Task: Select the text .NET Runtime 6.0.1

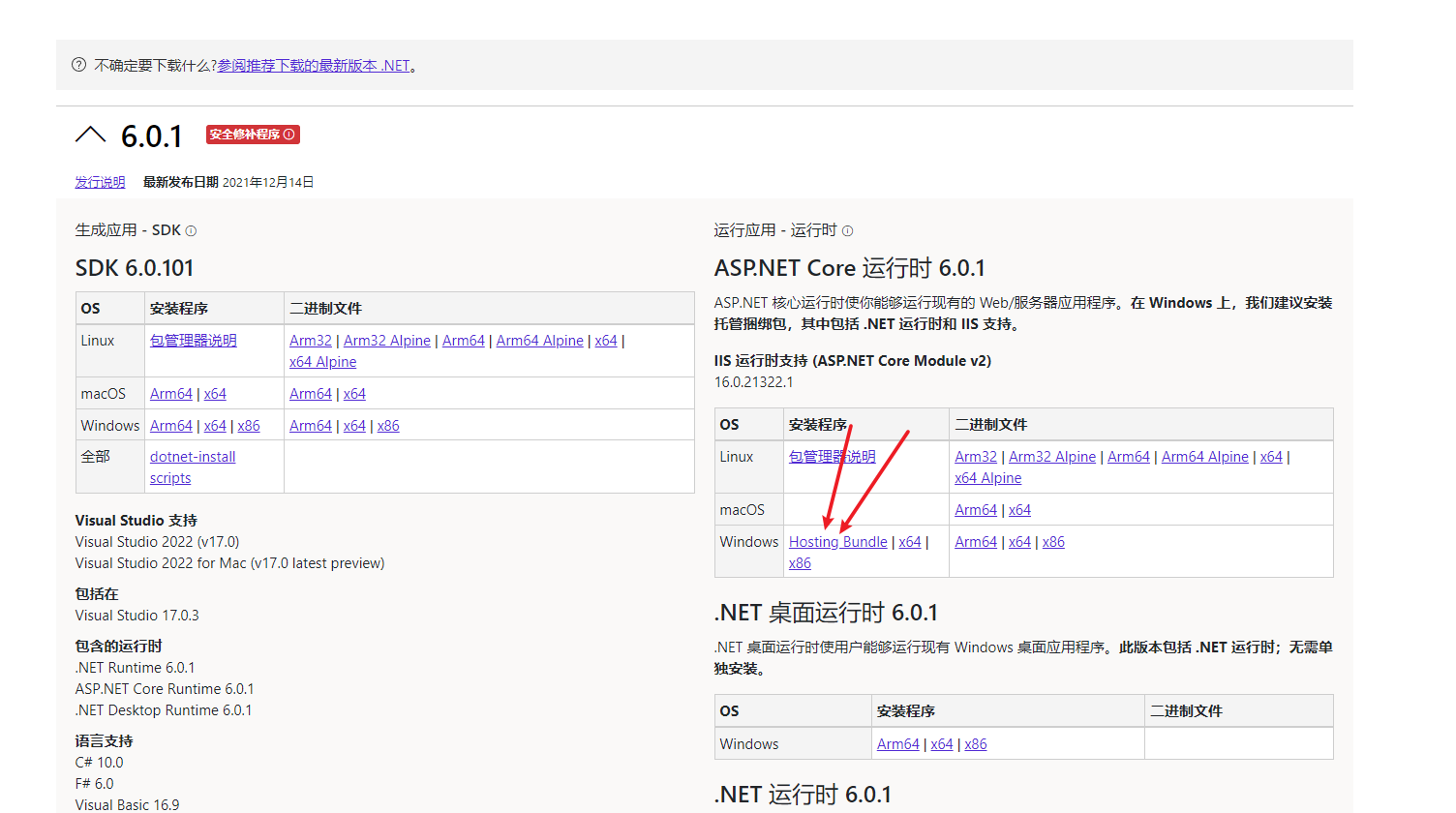Action: 136,668
